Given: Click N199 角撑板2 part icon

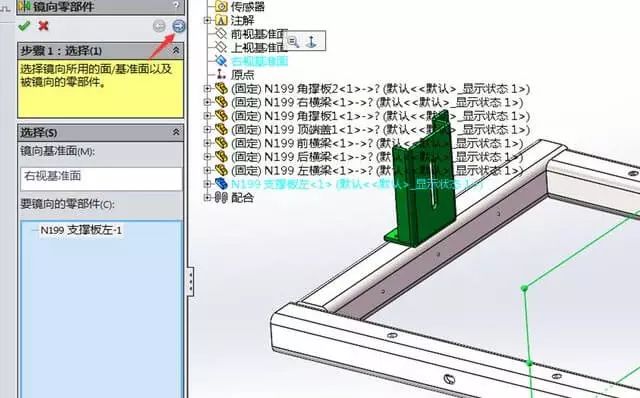Looking at the screenshot, I should [x=221, y=89].
